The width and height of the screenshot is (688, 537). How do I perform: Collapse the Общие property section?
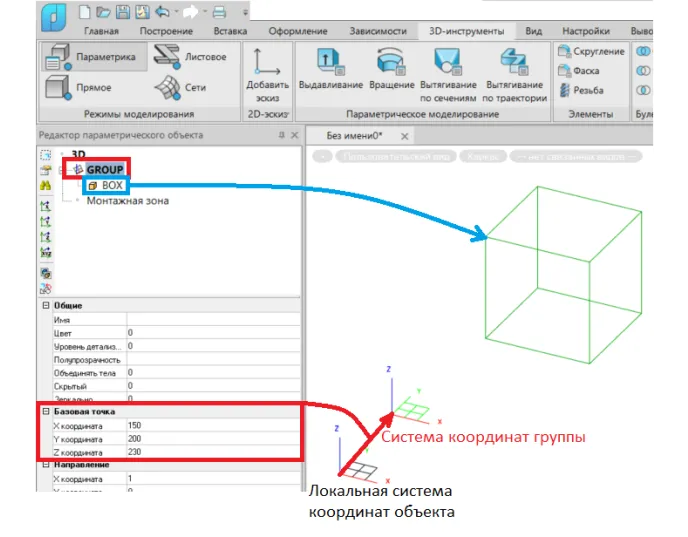[46, 305]
